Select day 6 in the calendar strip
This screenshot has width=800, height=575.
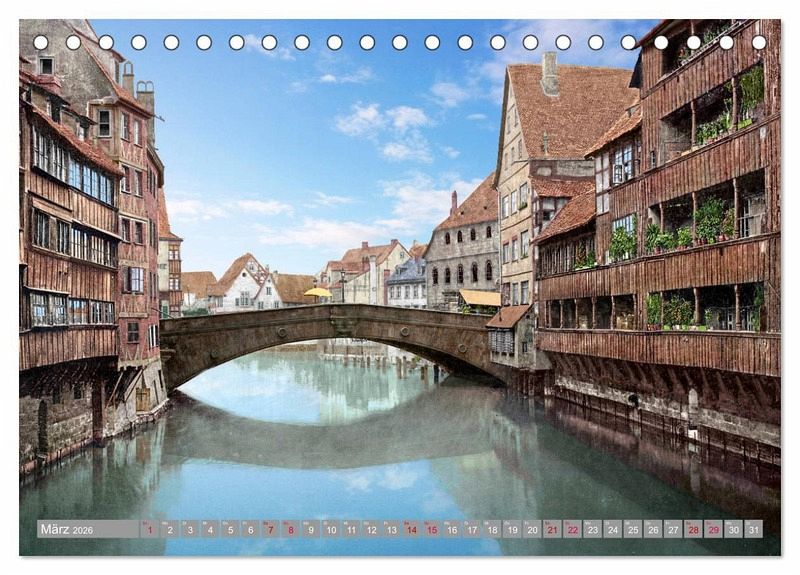[251, 529]
